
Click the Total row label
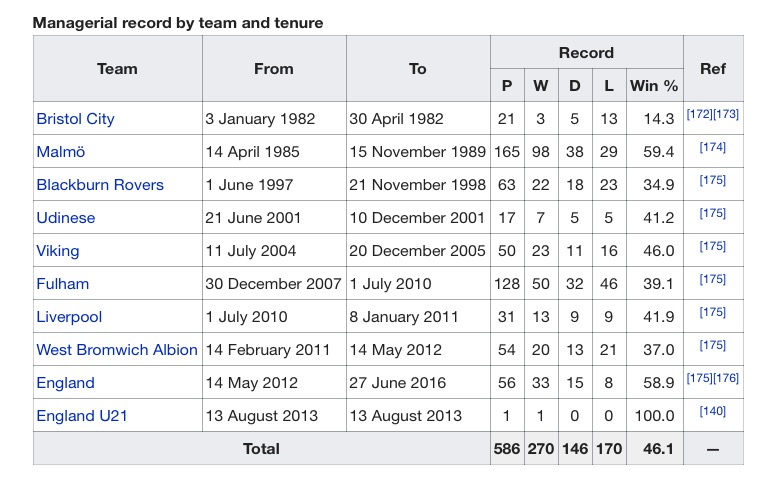click(261, 449)
